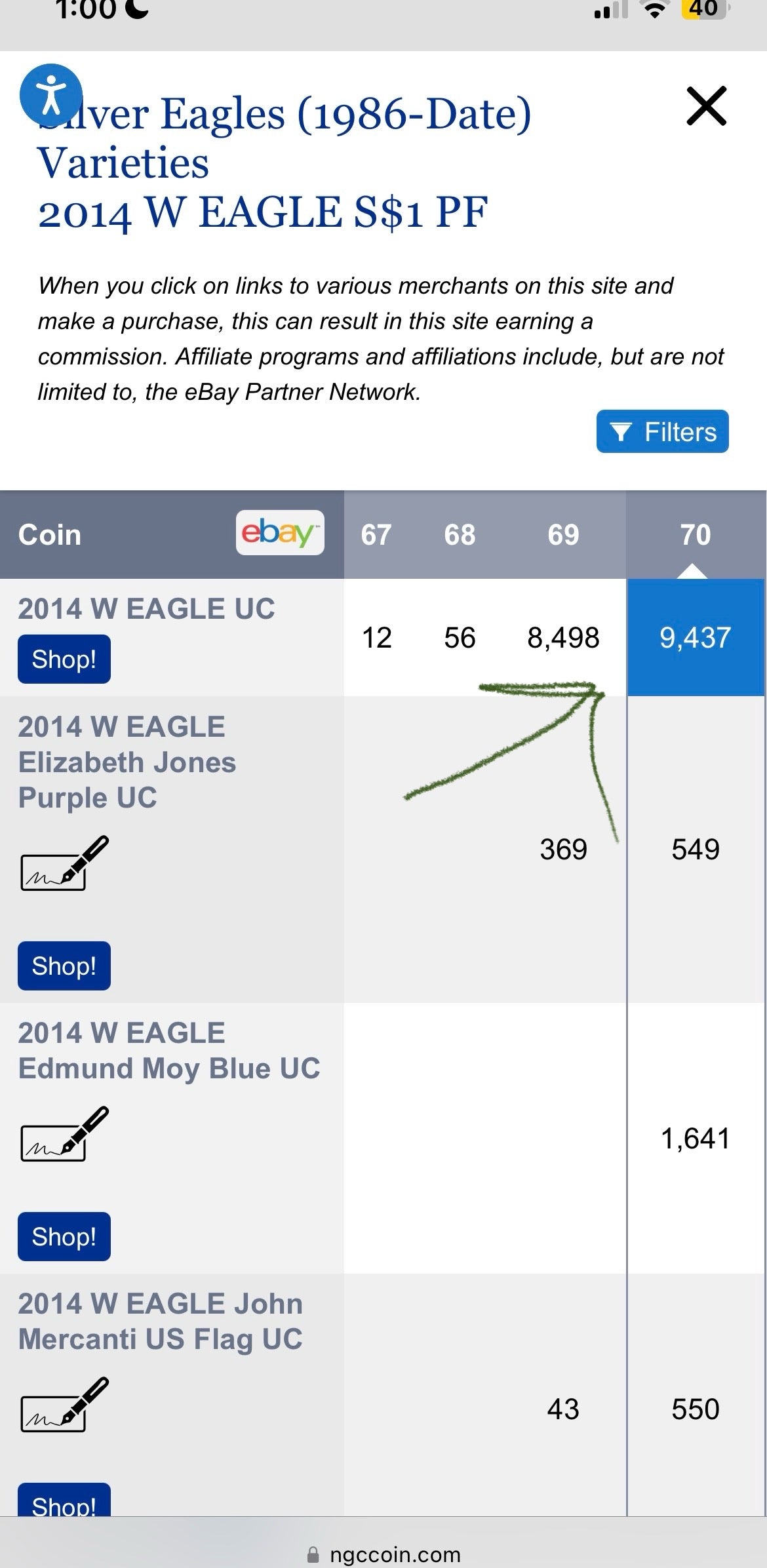Open 2014 W EAGLE UC coin title
Viewport: 767px width, 1568px height.
[x=146, y=609]
